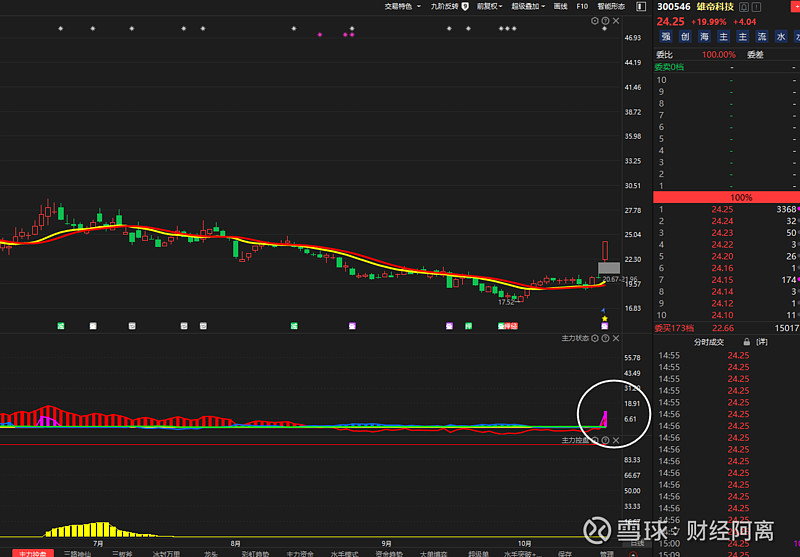Open the 超级叠加 dropdown
This screenshot has height=557, width=800.
tap(528, 6)
